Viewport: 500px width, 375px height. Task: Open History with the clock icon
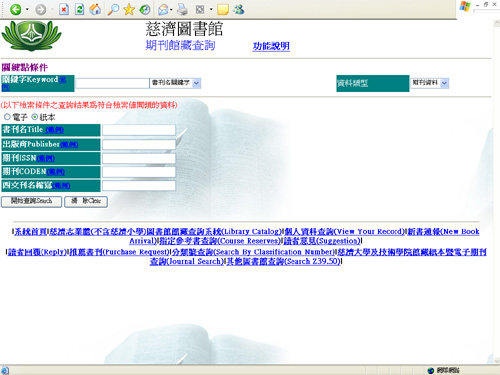[145, 9]
